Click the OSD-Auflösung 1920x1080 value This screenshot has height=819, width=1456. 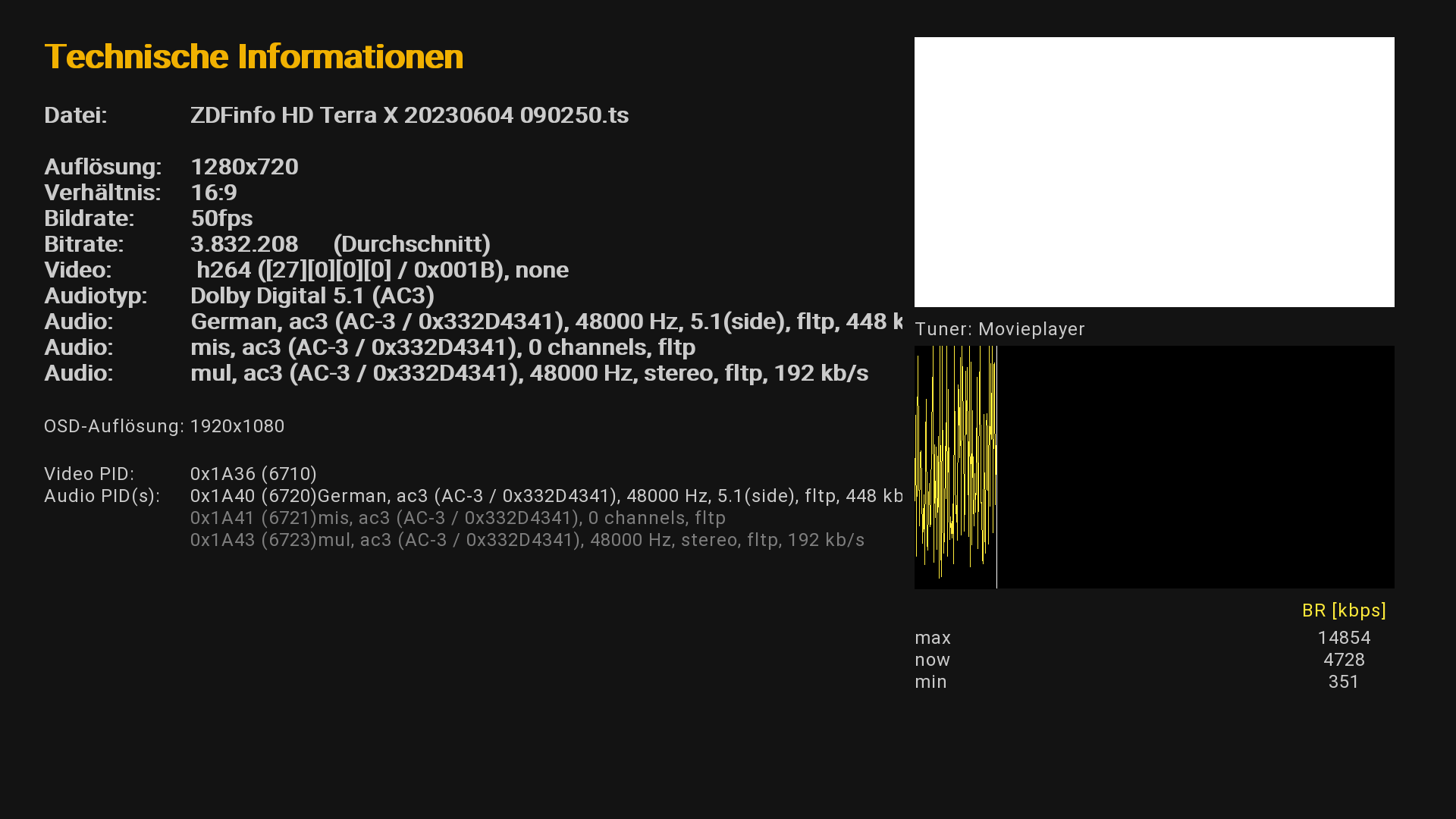click(237, 426)
